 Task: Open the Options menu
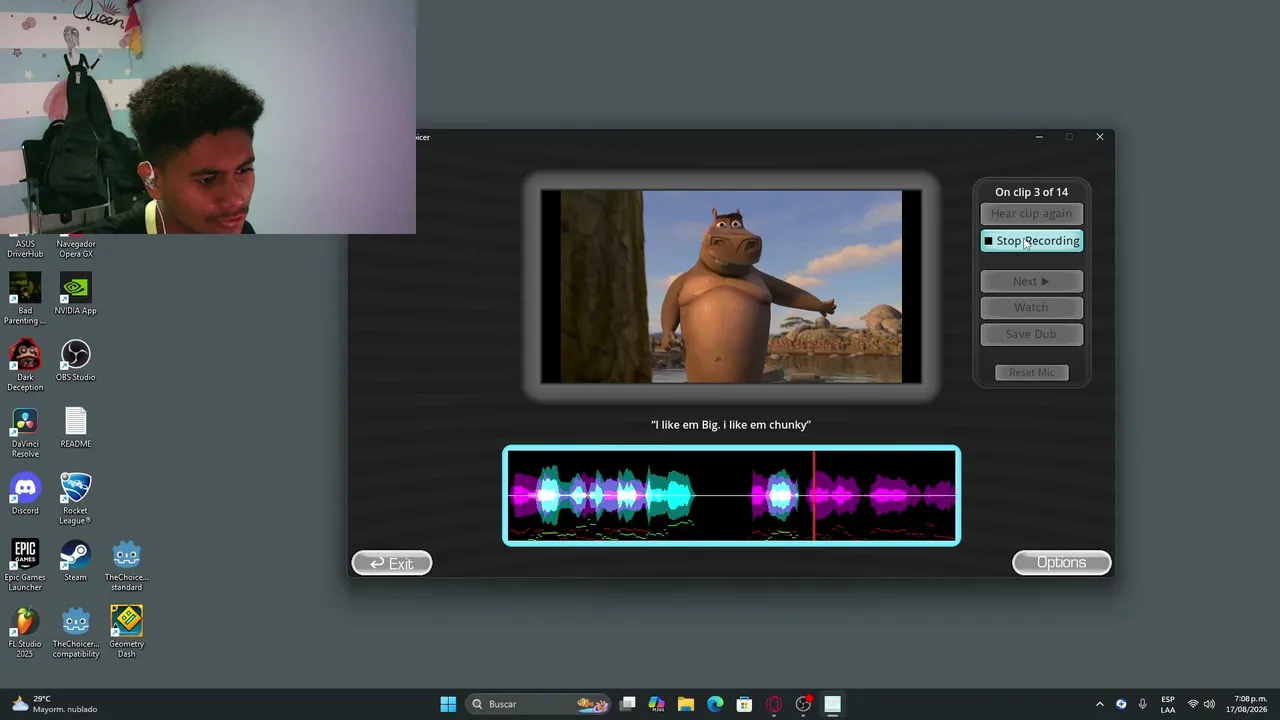[x=1061, y=562]
